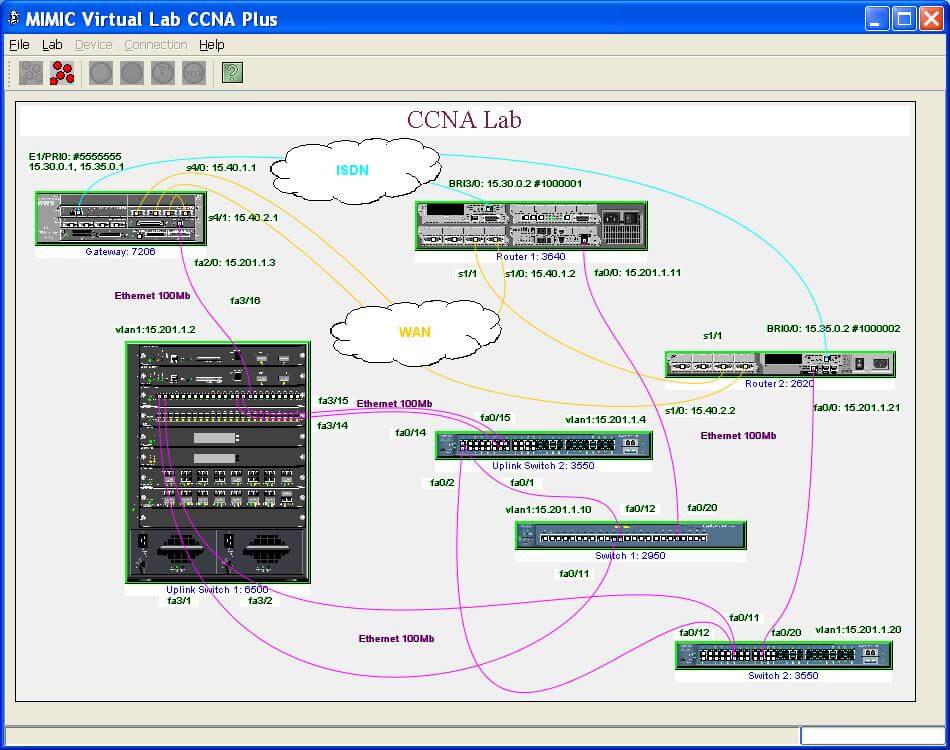Click the 'vlan1:15.201.1.2' label

[x=155, y=330]
